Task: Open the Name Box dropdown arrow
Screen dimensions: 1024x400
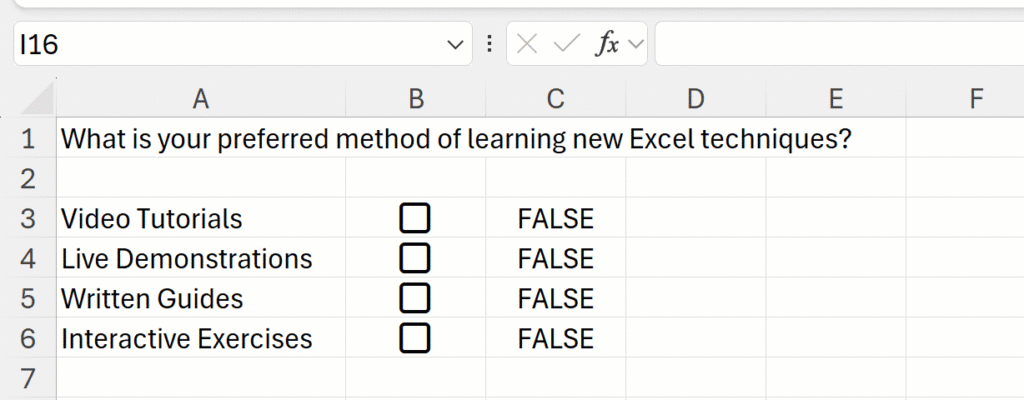Action: click(455, 44)
